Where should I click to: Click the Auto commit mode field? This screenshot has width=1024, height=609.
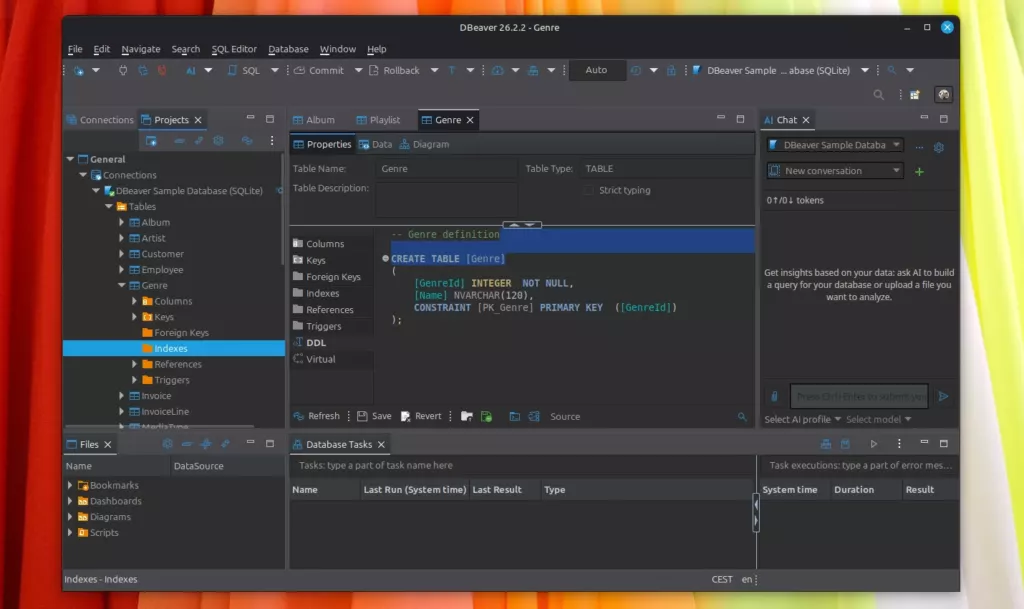[x=596, y=70]
